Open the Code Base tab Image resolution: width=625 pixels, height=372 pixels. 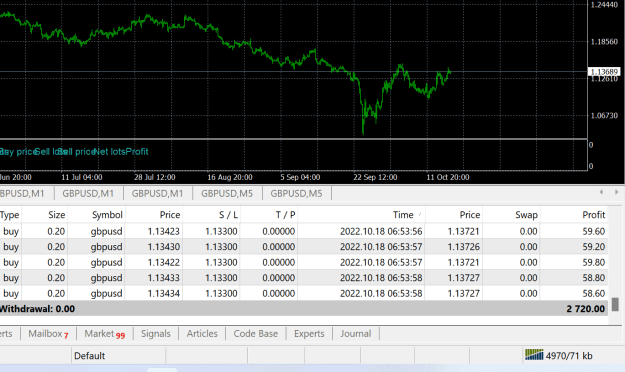coord(256,334)
